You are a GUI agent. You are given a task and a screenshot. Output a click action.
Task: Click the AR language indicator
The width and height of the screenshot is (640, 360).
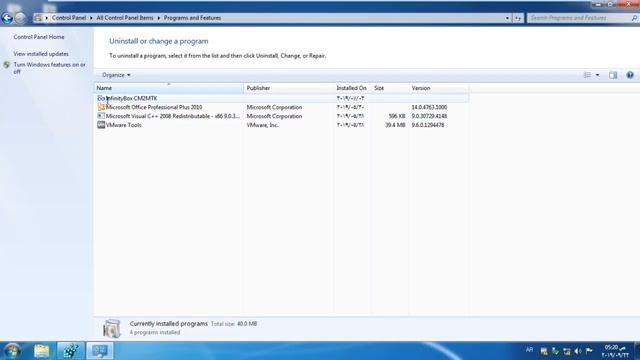(x=529, y=350)
